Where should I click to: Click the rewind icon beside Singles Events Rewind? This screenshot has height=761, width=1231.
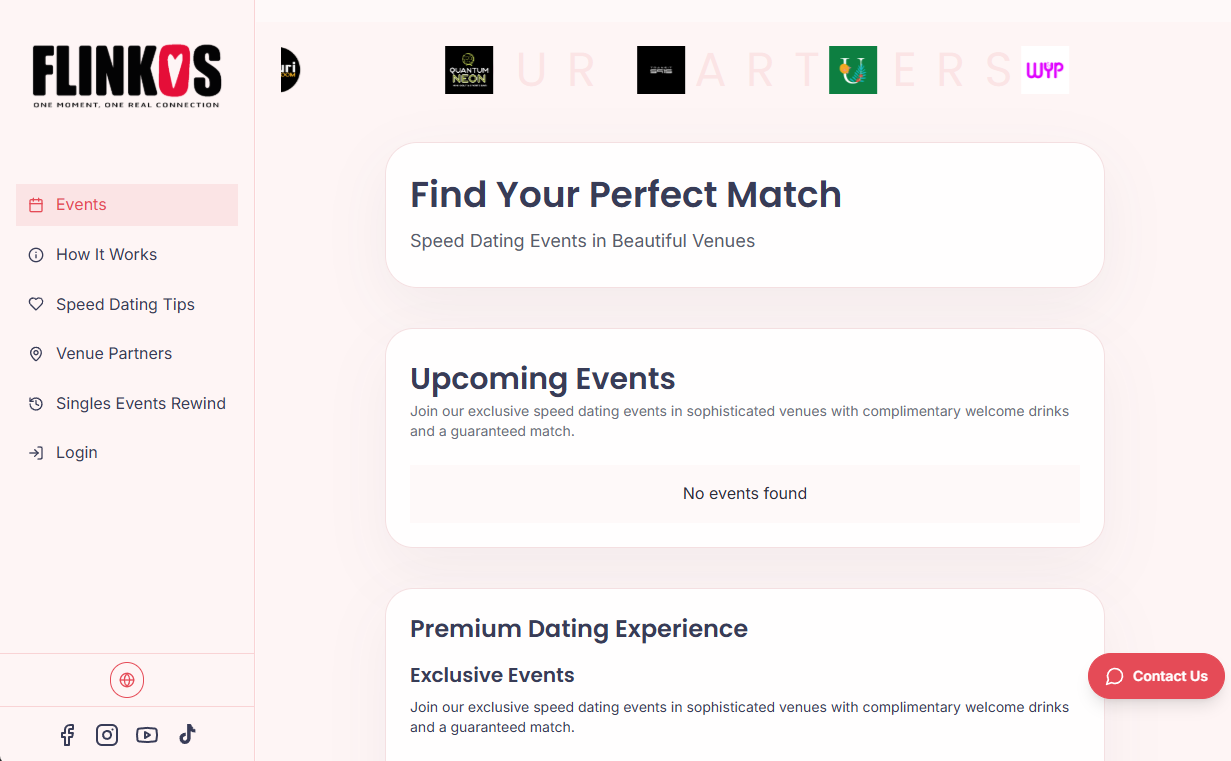pos(35,403)
